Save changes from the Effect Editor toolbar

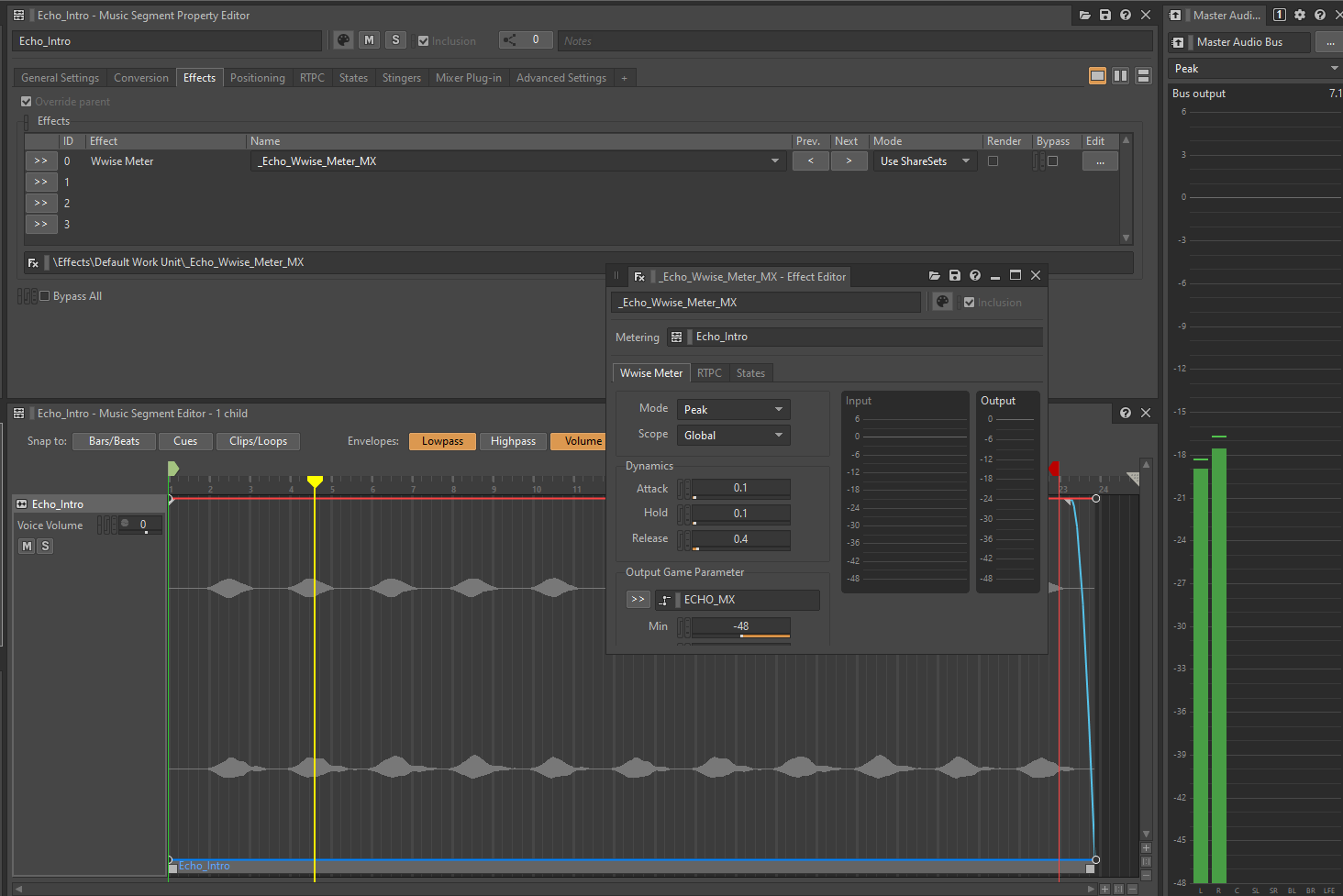pyautogui.click(x=954, y=275)
